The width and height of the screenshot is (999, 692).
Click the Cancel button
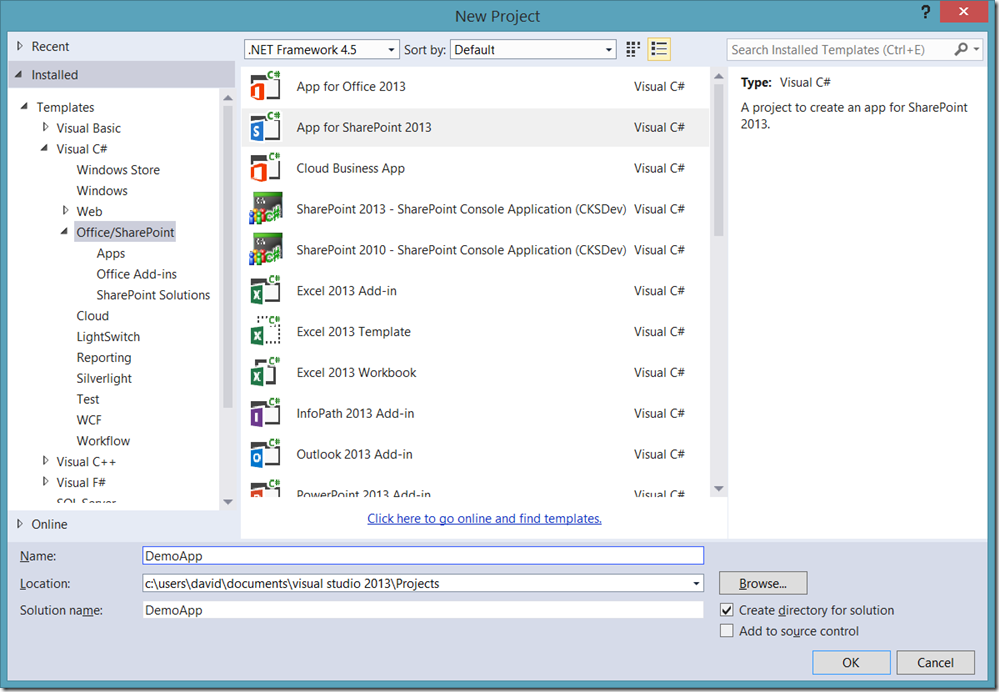935,662
